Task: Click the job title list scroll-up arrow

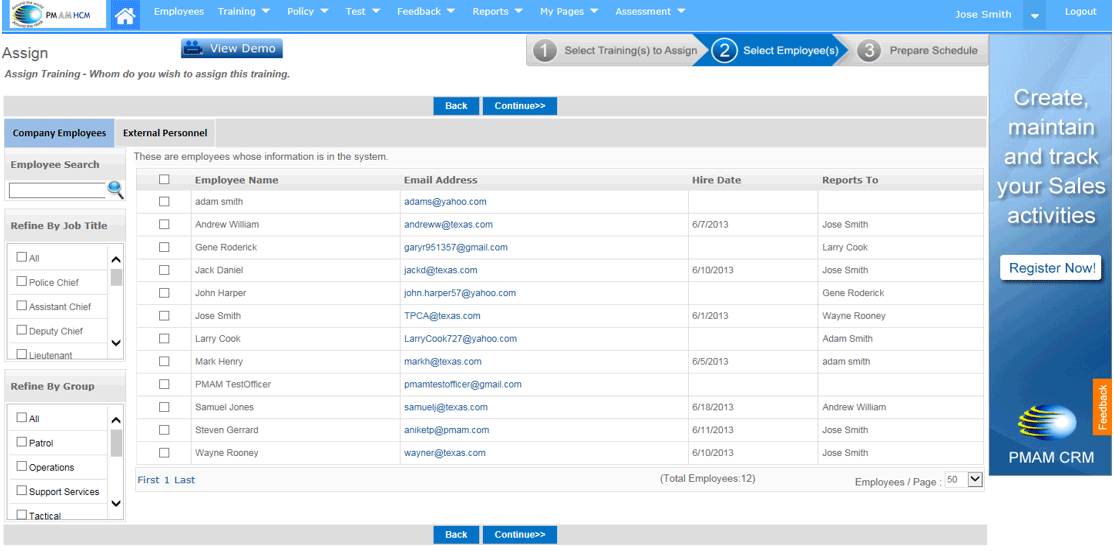Action: [x=117, y=260]
